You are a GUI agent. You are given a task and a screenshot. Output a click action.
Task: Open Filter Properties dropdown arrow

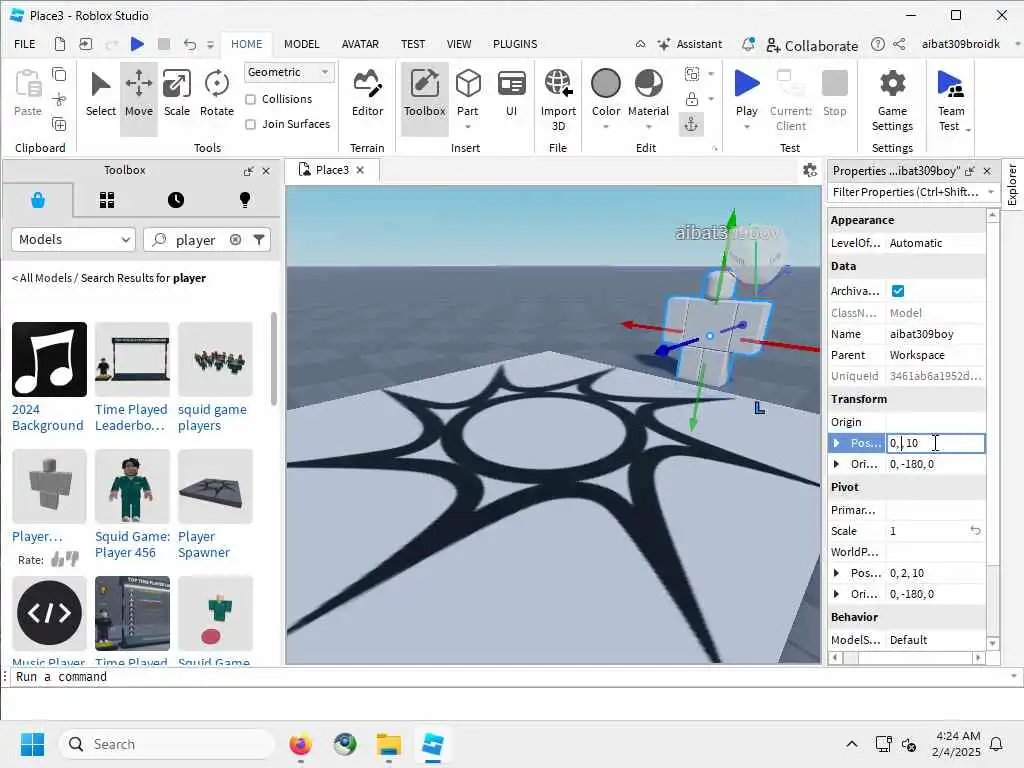pos(991,192)
